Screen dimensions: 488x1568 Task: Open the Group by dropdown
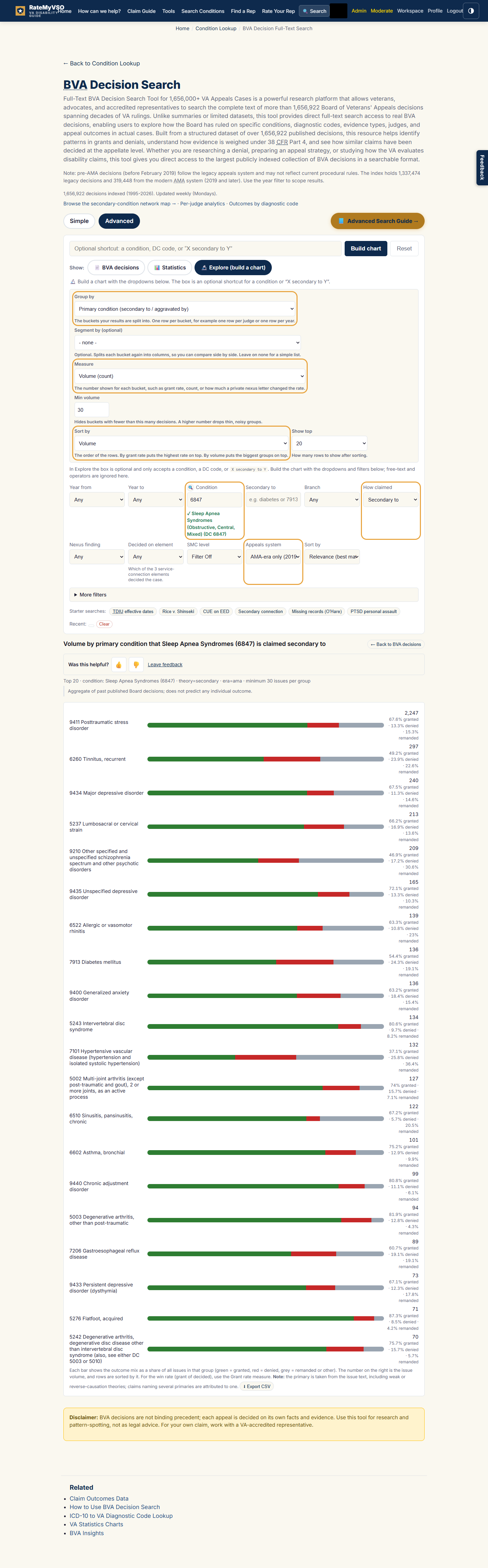tap(186, 309)
